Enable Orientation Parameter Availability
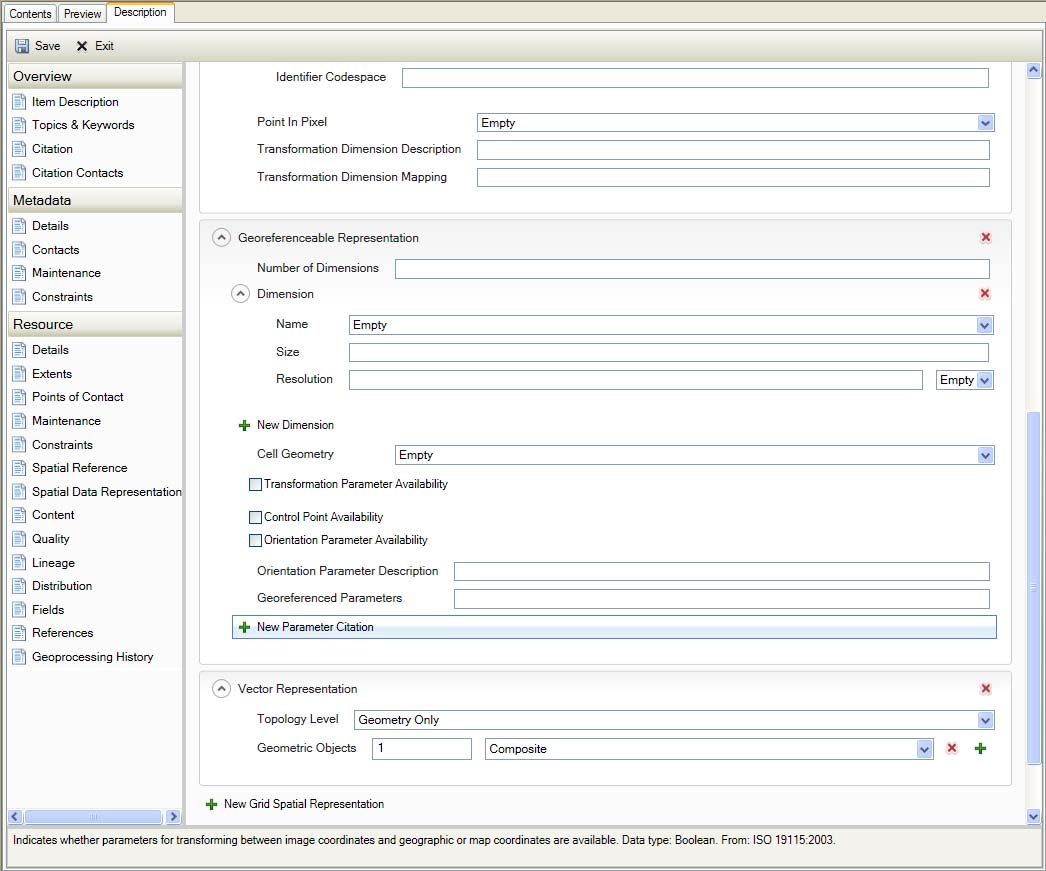The width and height of the screenshot is (1046, 871). 255,540
